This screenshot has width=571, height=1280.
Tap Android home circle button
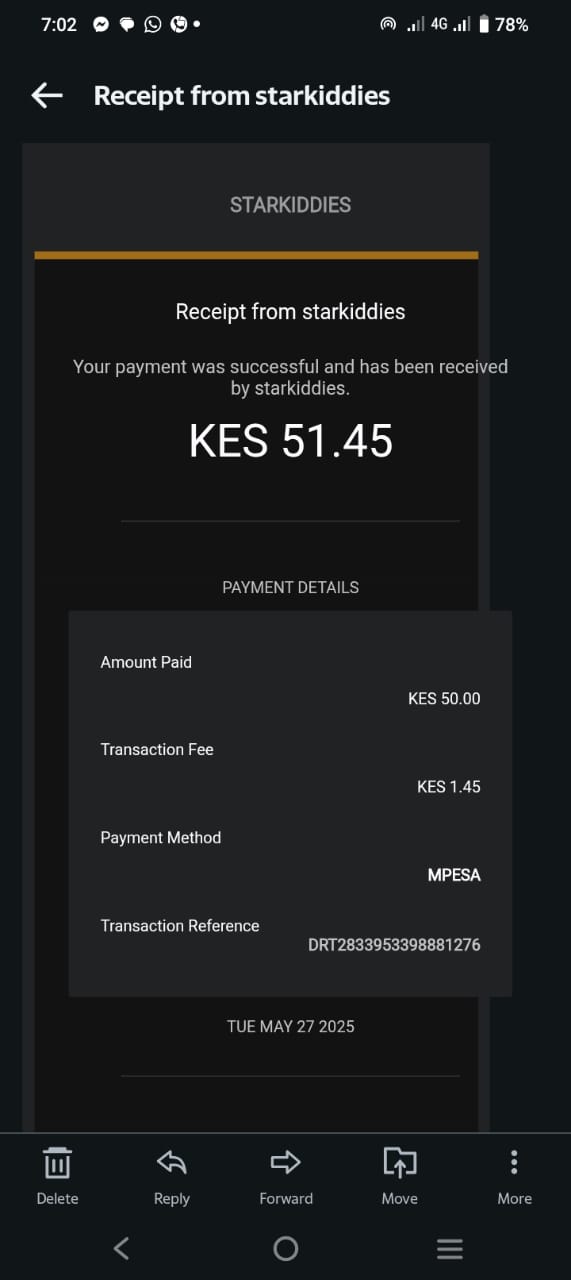[x=286, y=1248]
